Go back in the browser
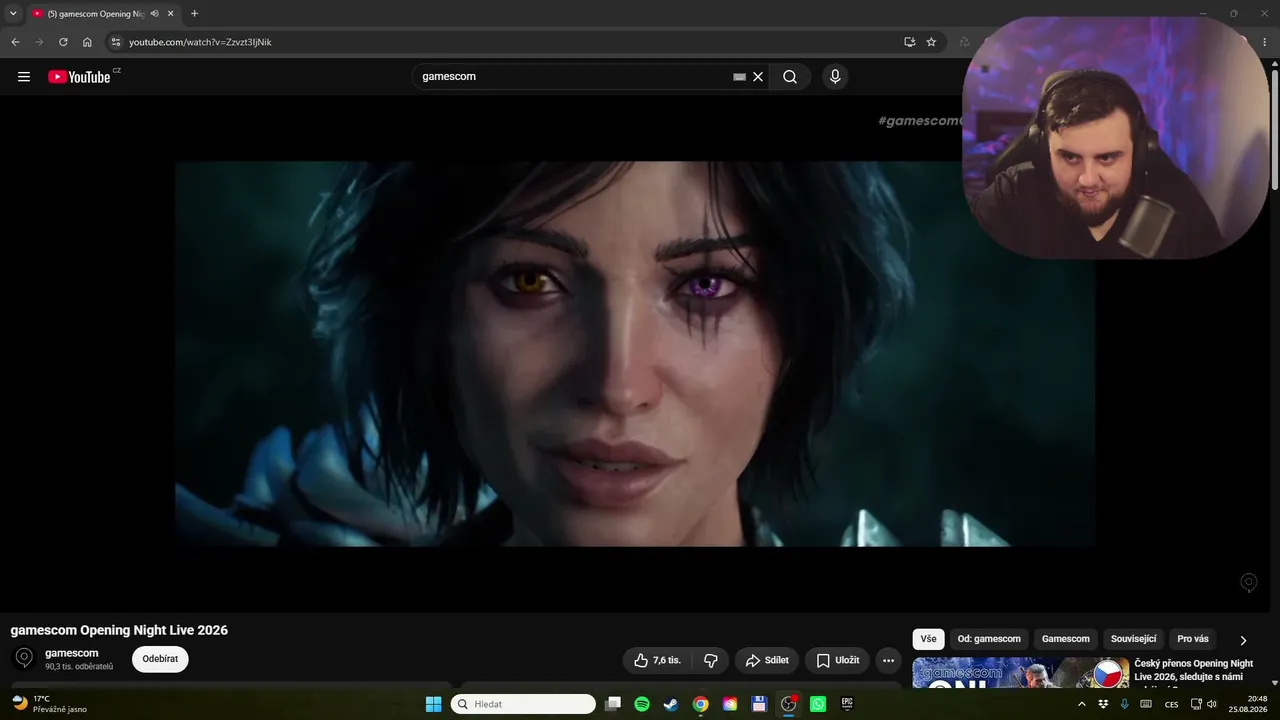 [15, 42]
